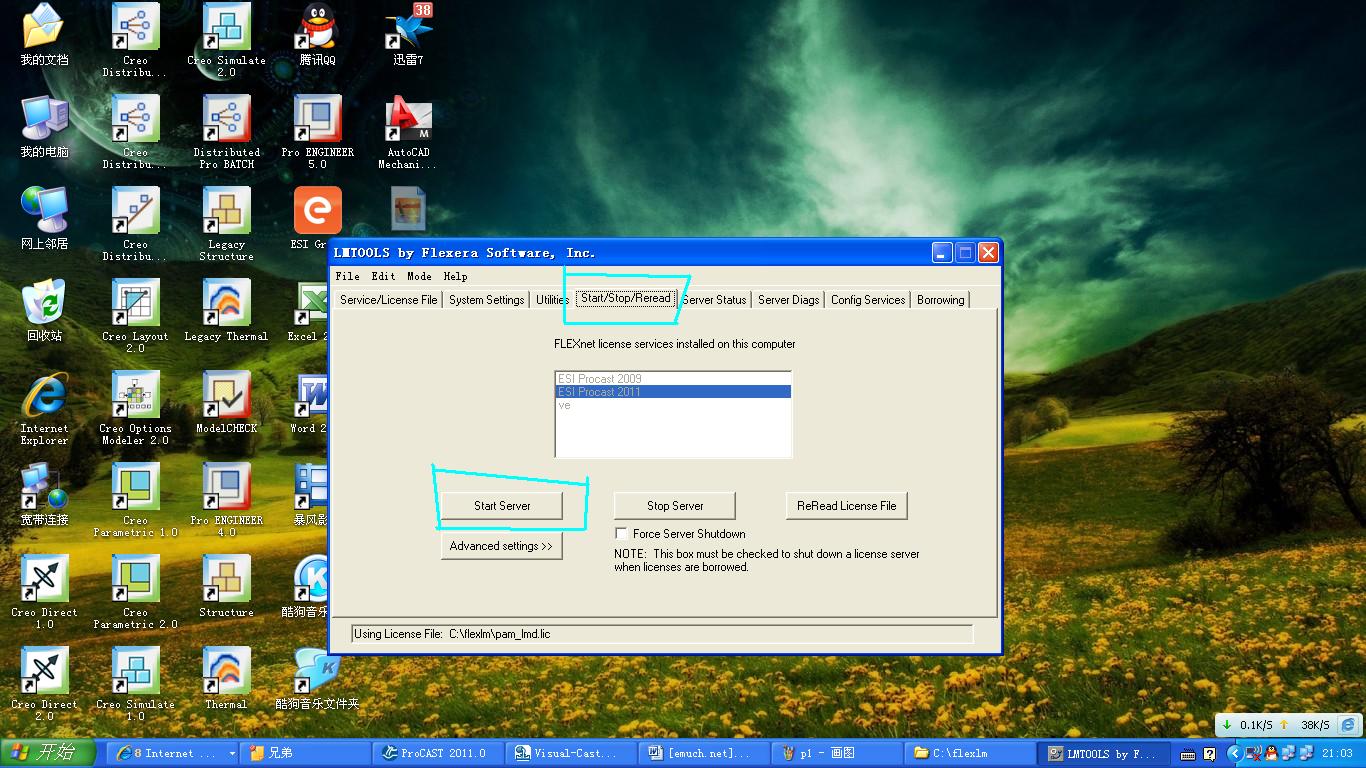This screenshot has width=1366, height=768.
Task: Switch to the System Settings tab
Action: [487, 300]
